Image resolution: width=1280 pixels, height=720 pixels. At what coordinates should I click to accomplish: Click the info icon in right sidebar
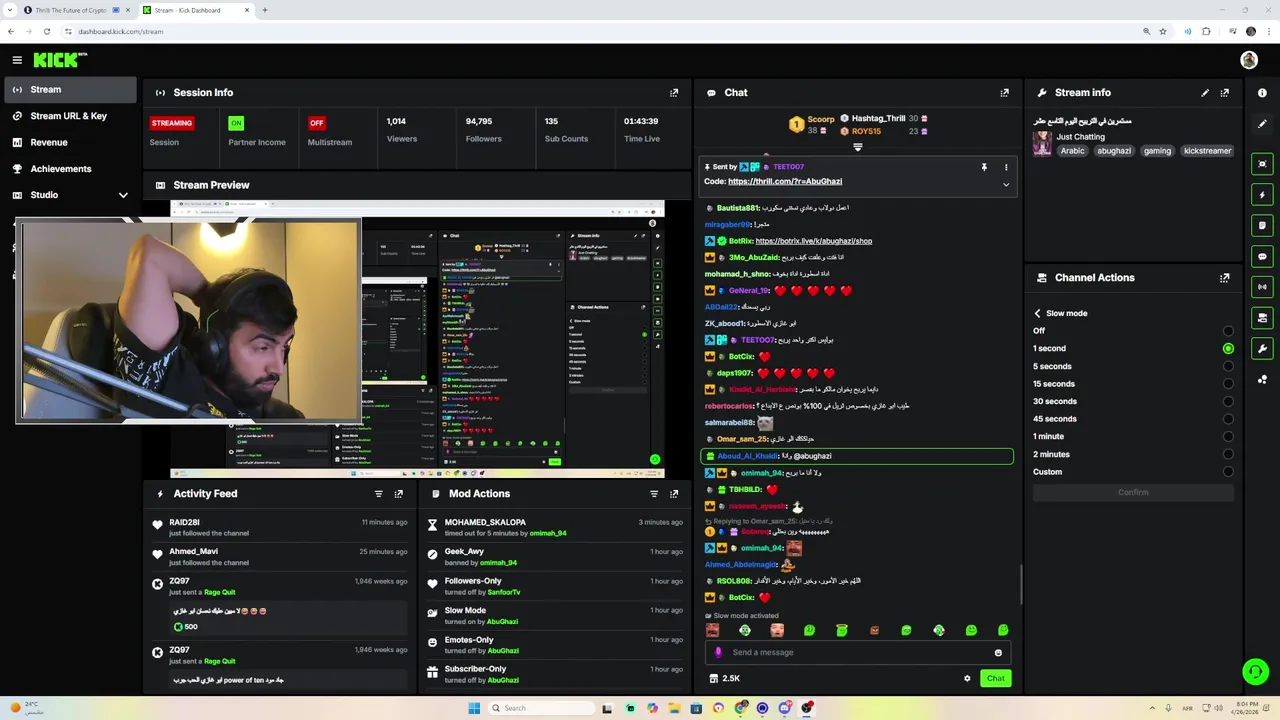coord(1262,92)
